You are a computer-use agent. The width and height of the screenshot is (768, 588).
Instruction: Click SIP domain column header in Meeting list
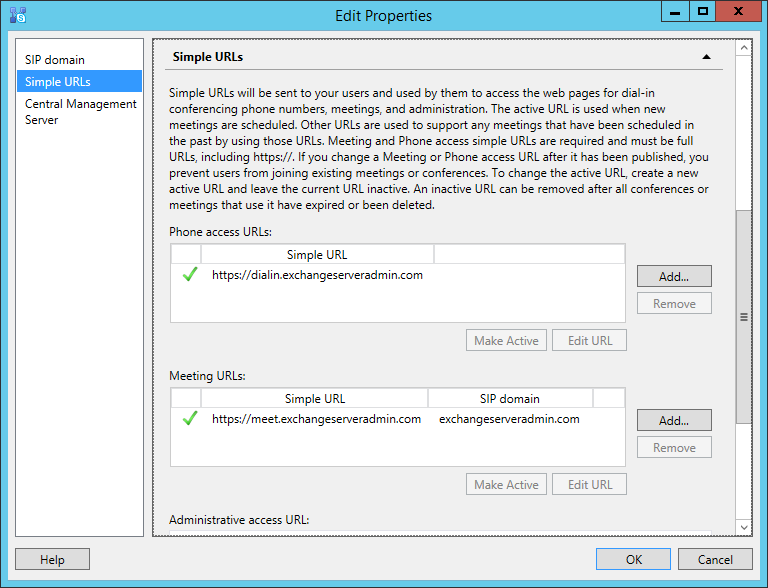(x=510, y=399)
